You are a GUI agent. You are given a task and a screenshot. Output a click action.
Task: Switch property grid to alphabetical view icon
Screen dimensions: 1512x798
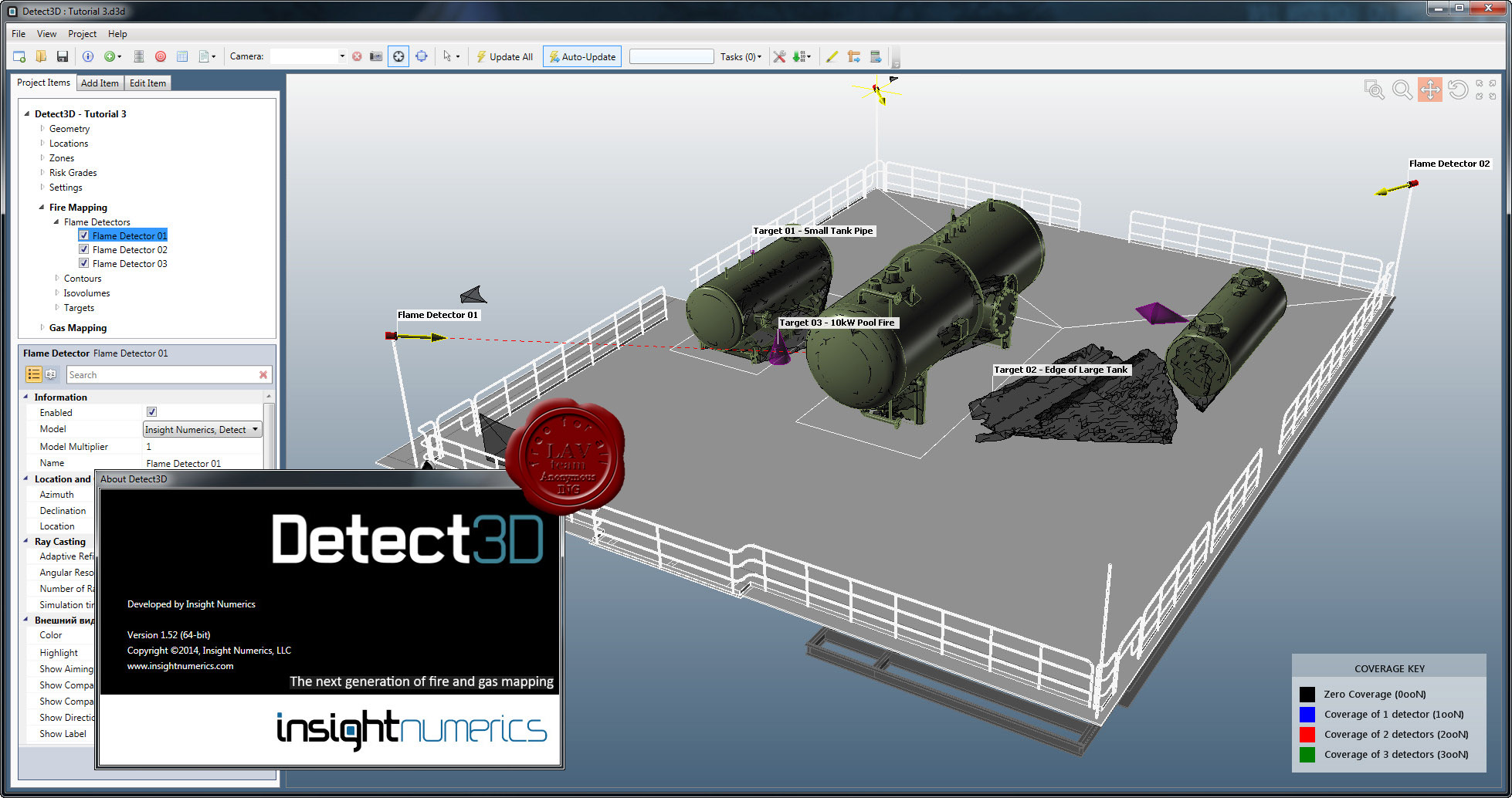[51, 374]
